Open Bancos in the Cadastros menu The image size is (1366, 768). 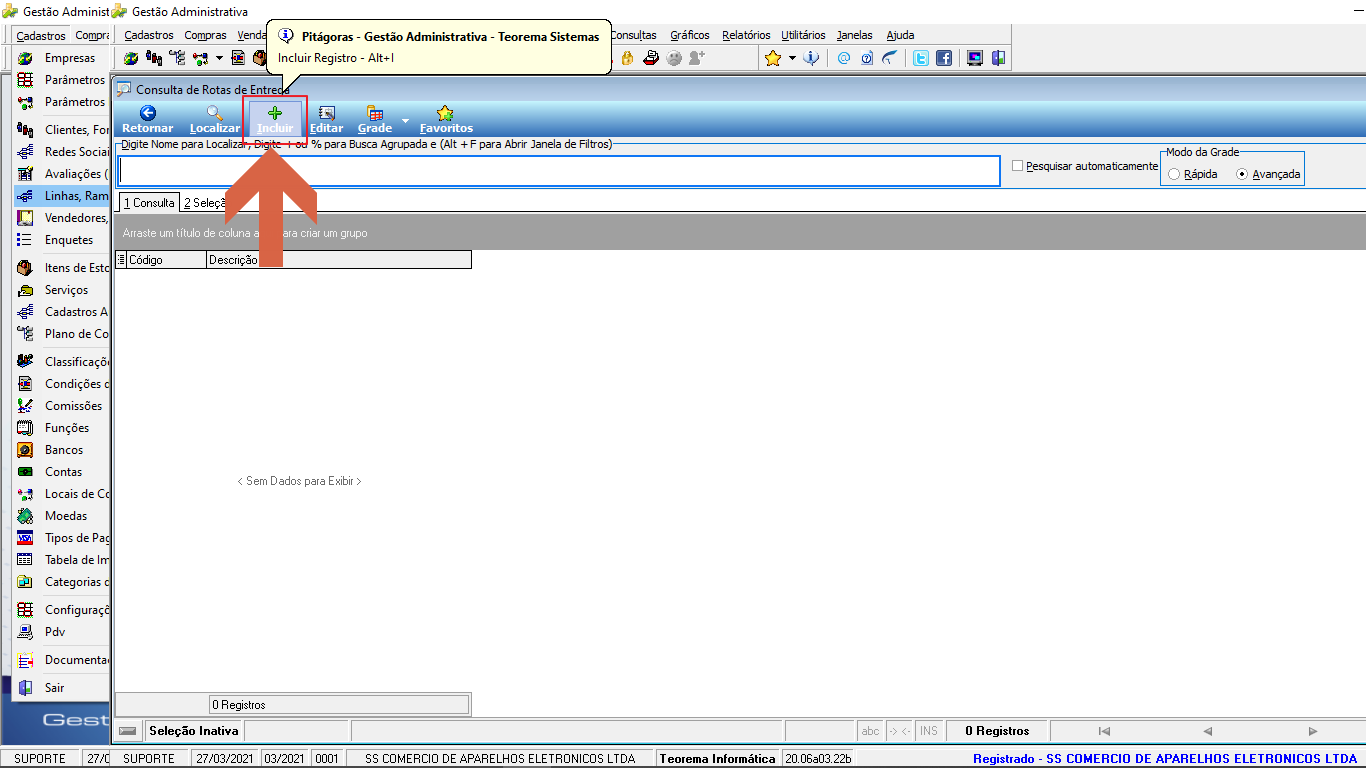click(62, 450)
